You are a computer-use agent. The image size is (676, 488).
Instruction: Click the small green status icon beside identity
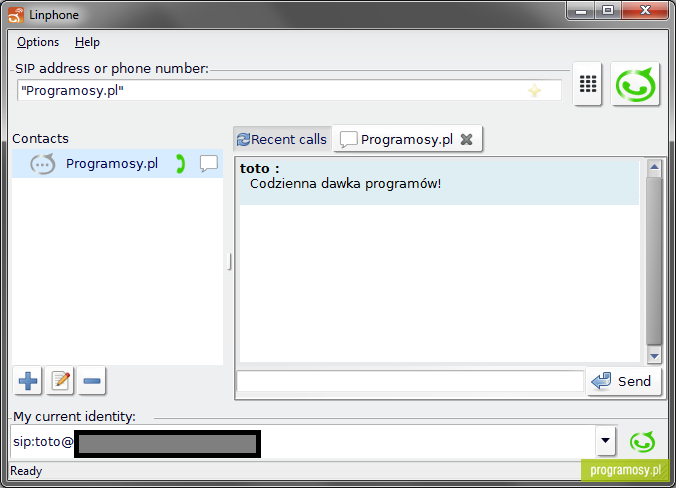coord(642,441)
